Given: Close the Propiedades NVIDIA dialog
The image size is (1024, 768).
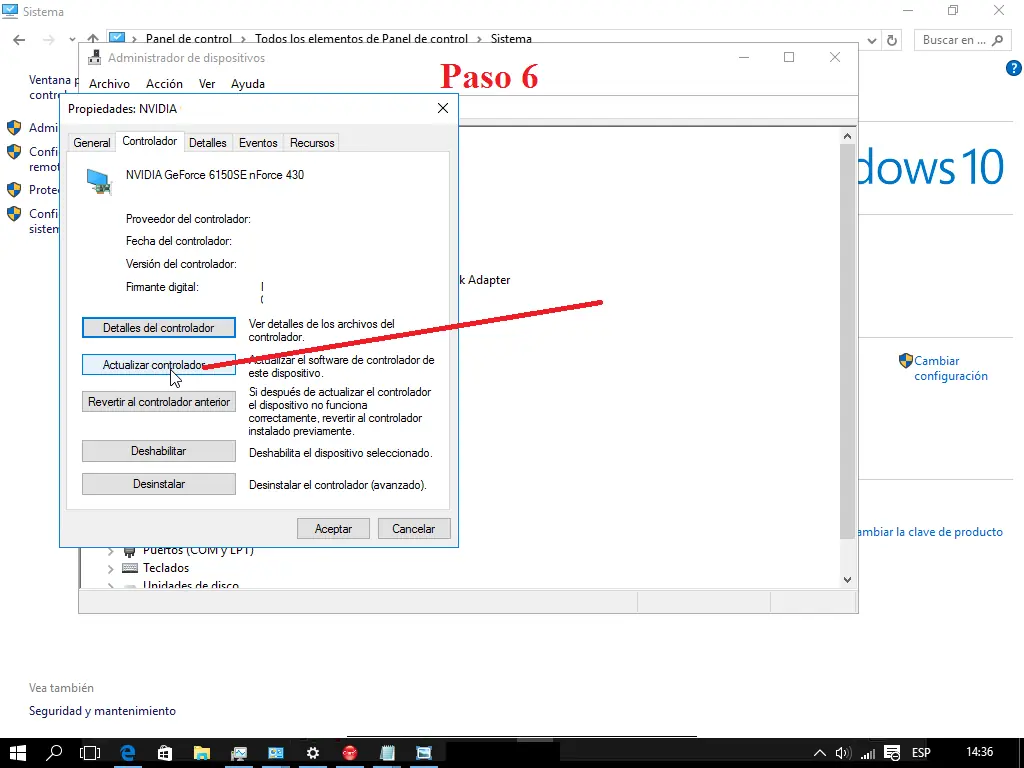Looking at the screenshot, I should tap(443, 108).
